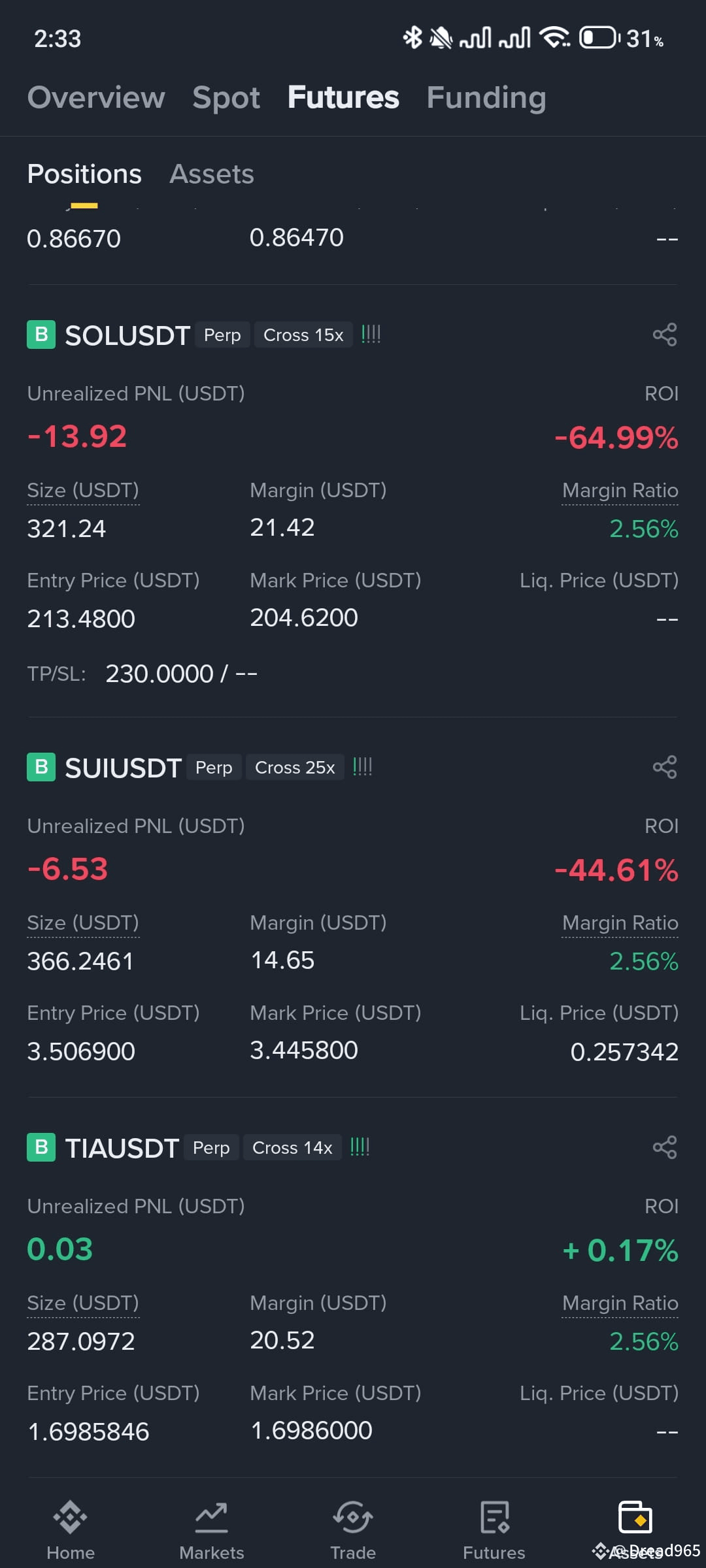Open Trade from bottom navigation
This screenshot has width=706, height=1568.
(353, 1531)
